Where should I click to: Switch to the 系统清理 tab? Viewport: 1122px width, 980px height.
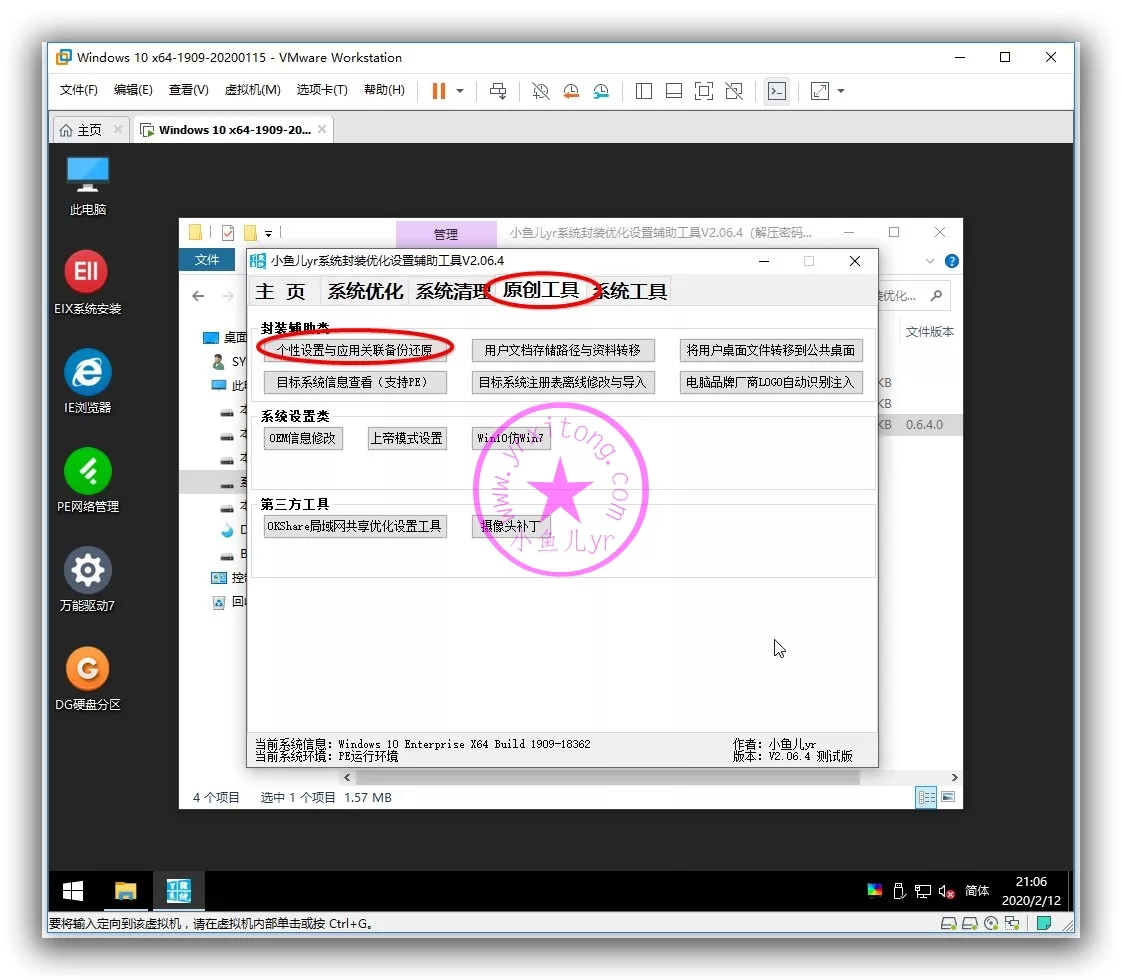coord(452,291)
